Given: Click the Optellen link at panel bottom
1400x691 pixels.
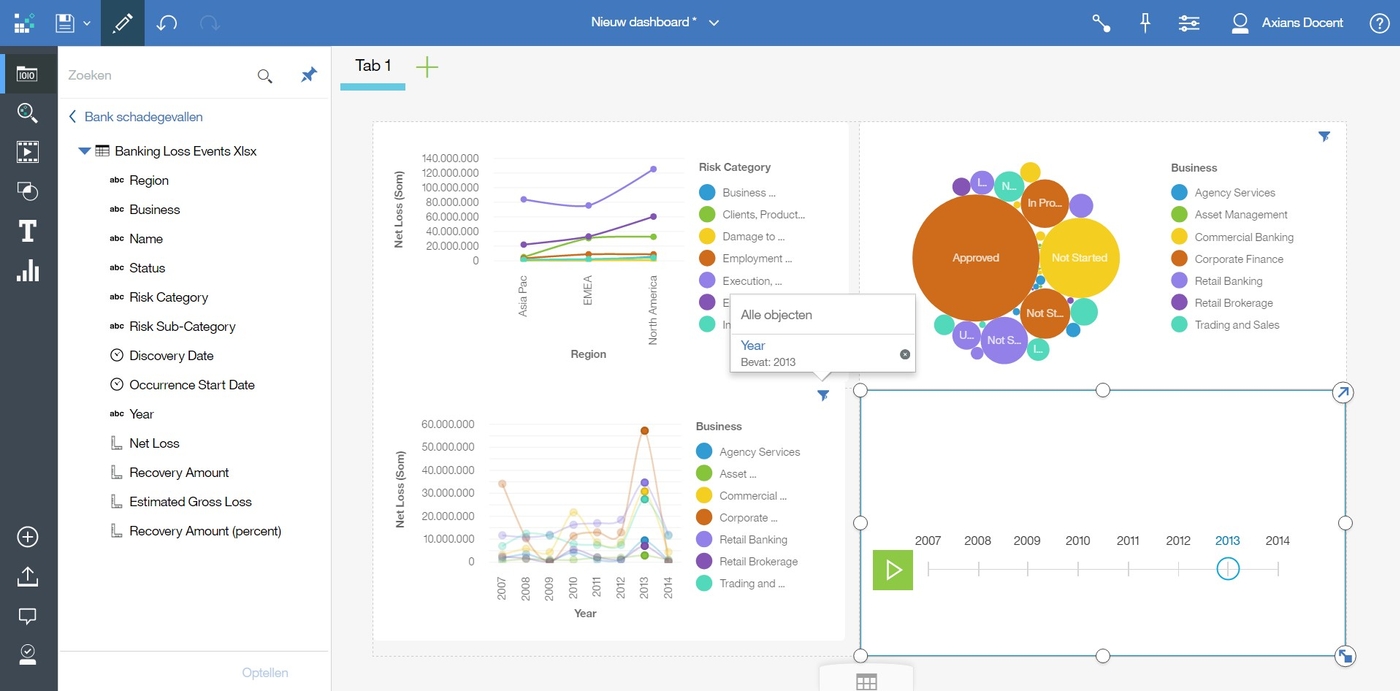Looking at the screenshot, I should (x=264, y=672).
